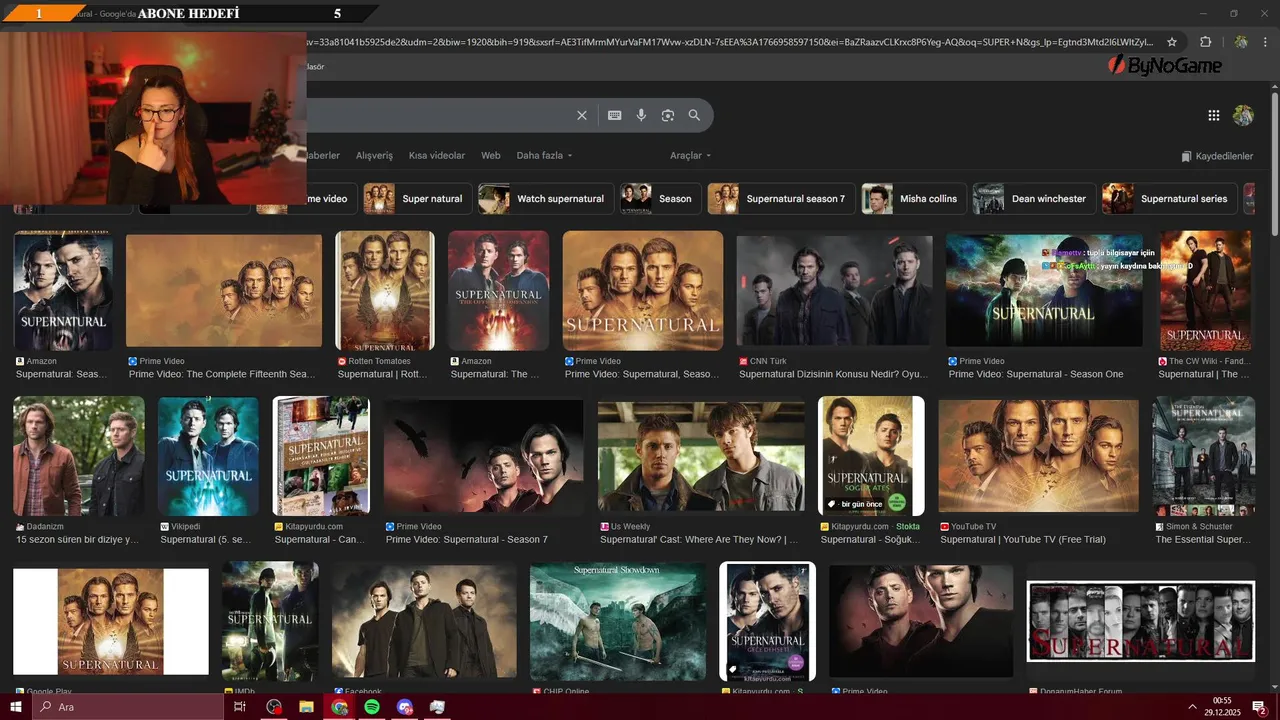The image size is (1280, 720).
Task: Open caption '15 sezon süren bir diziye y...'
Action: (77, 539)
